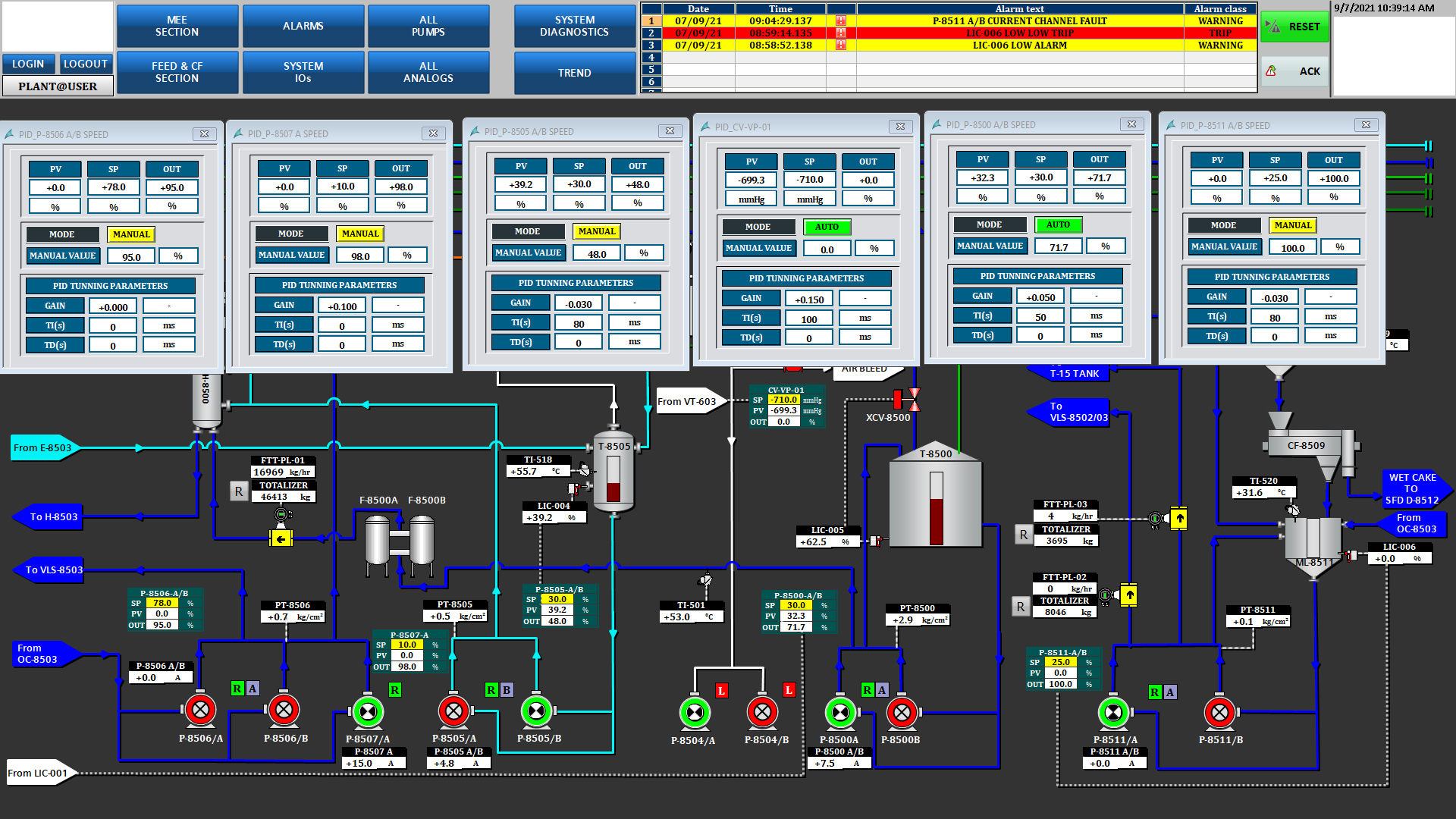Open ALL PUMPS screen

[x=428, y=26]
